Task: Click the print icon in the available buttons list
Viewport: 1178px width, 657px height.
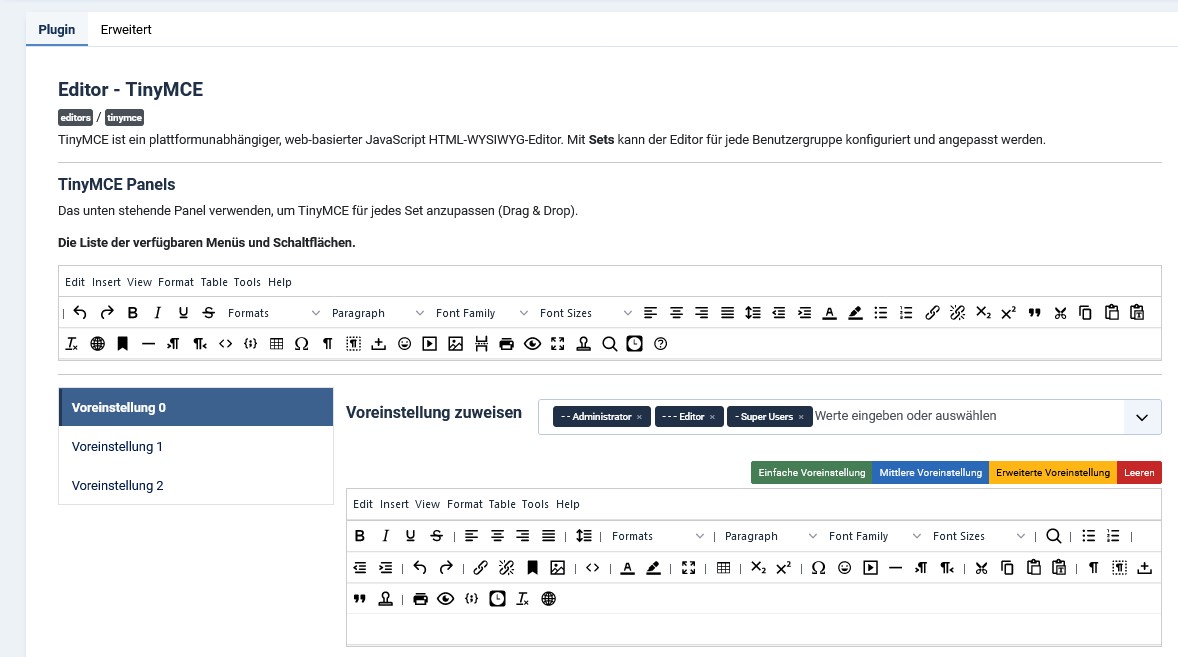Action: 506,344
